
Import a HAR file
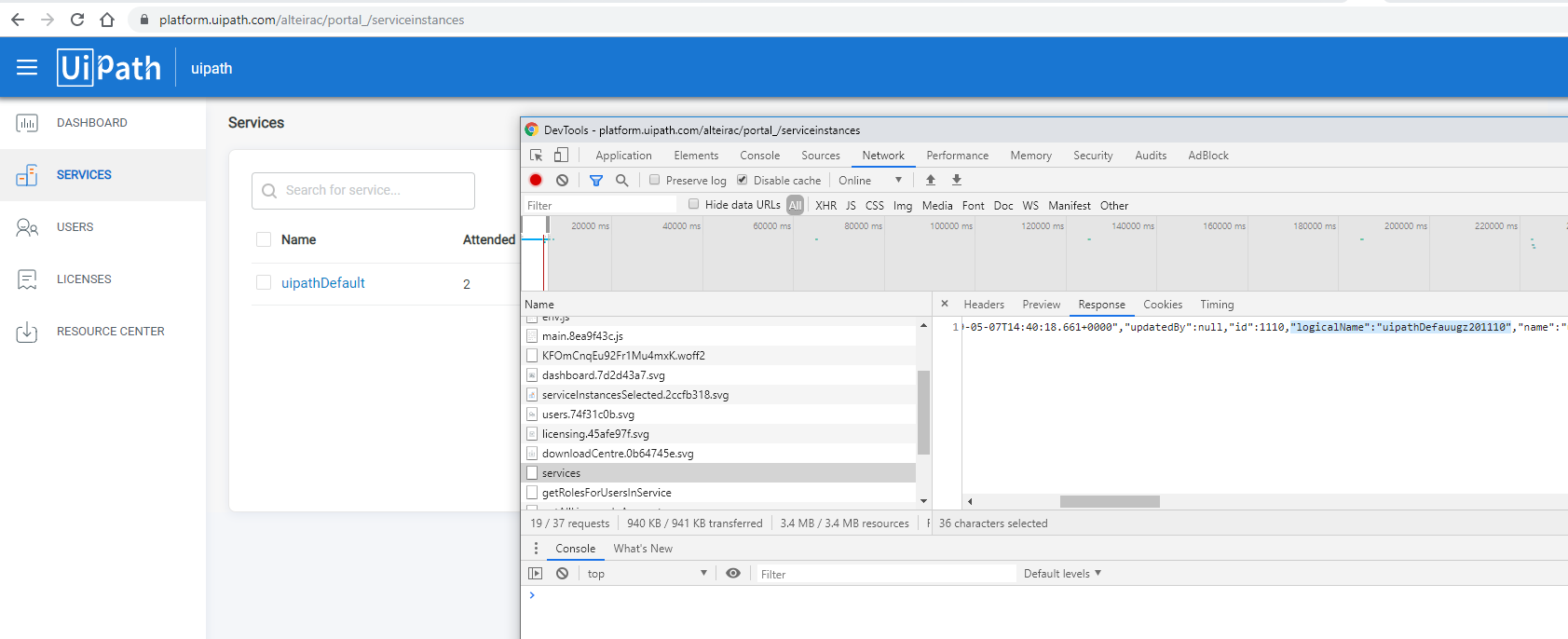tap(930, 181)
